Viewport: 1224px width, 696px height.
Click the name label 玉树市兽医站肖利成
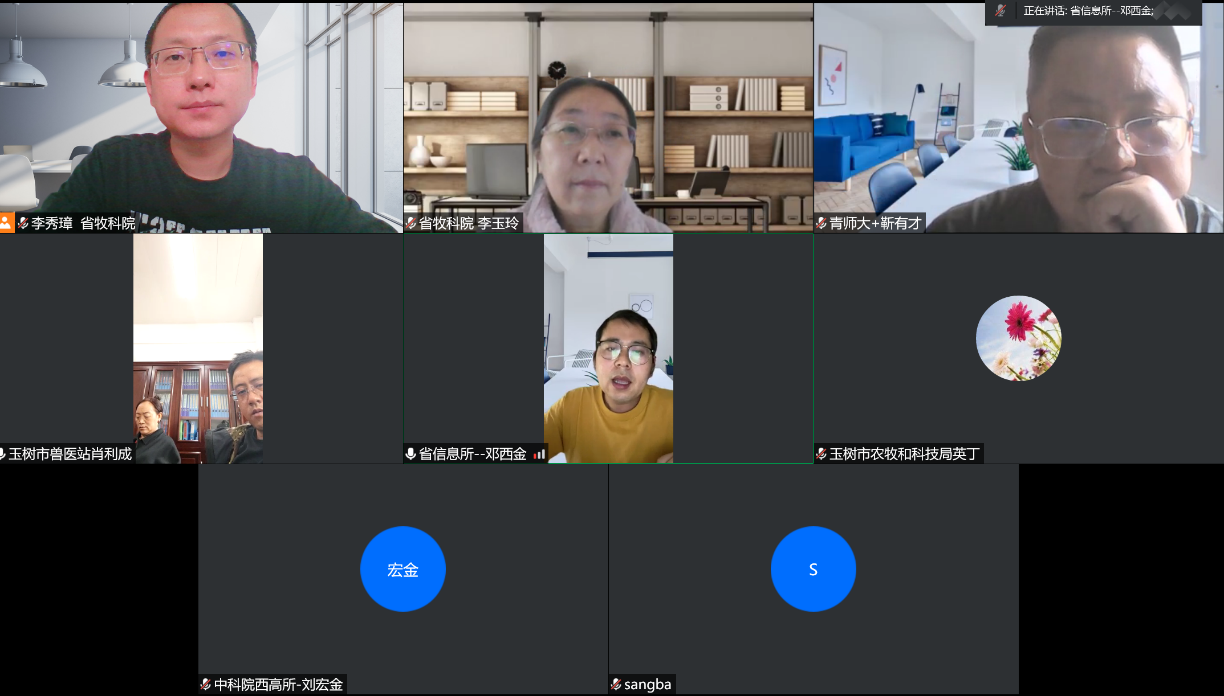[70, 454]
